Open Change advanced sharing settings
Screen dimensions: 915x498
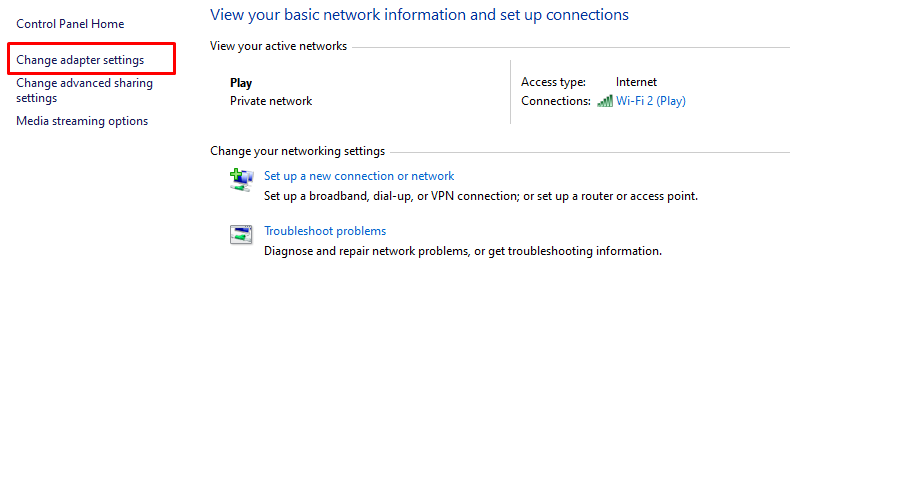[x=85, y=90]
